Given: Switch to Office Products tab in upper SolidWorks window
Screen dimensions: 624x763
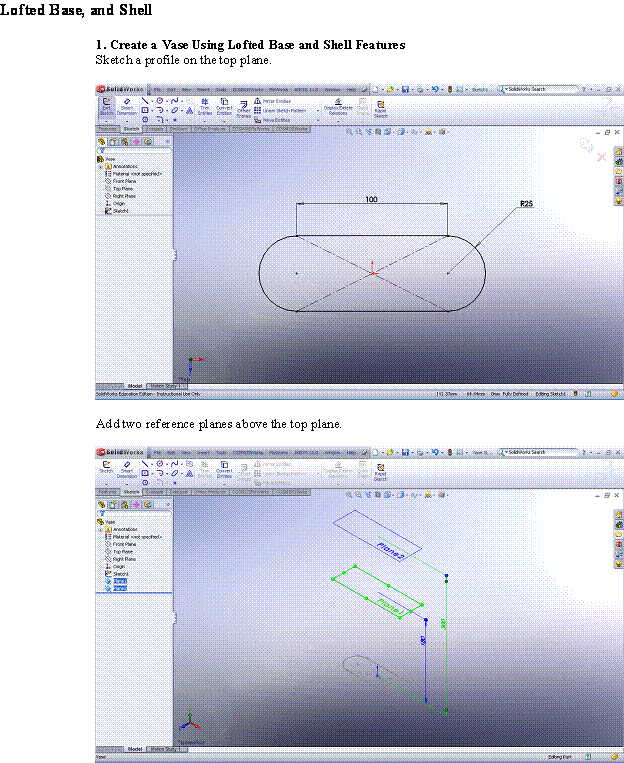Looking at the screenshot, I should click(210, 129).
